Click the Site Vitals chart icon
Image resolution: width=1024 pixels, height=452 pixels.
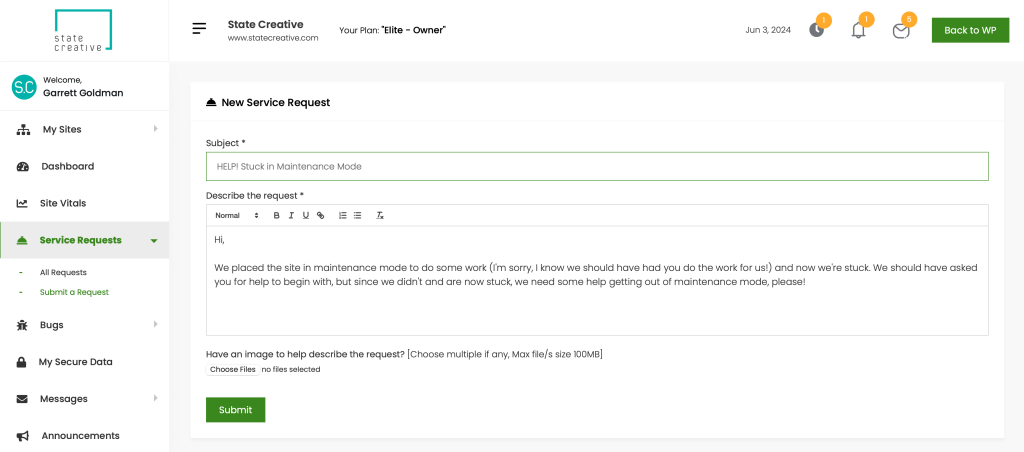coord(22,203)
